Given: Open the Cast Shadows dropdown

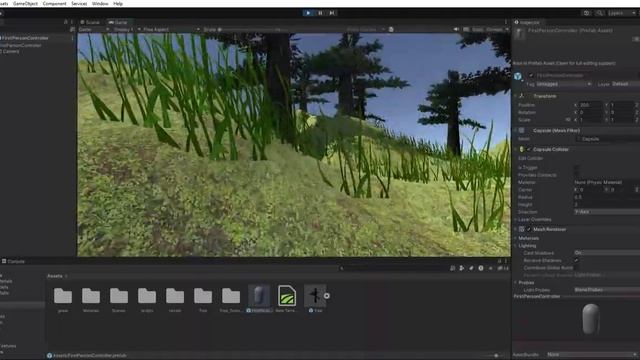Looking at the screenshot, I should click(607, 253).
